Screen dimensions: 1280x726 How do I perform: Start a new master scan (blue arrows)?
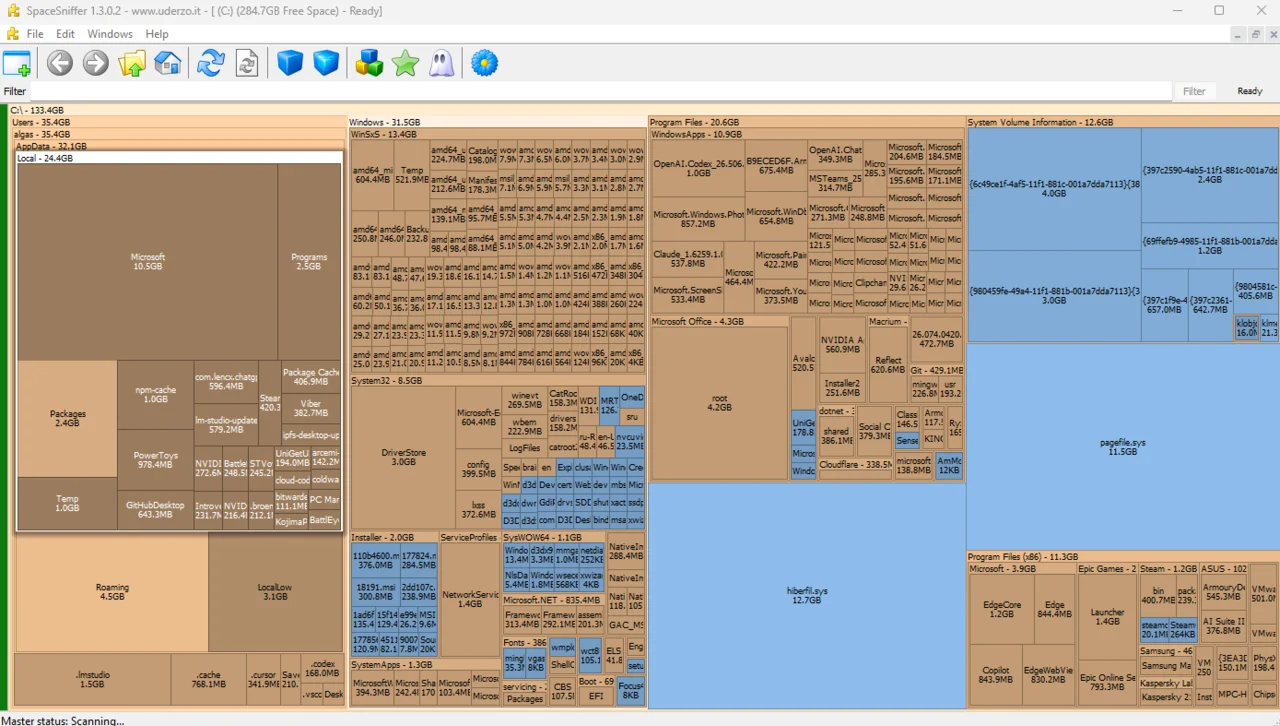coord(211,64)
